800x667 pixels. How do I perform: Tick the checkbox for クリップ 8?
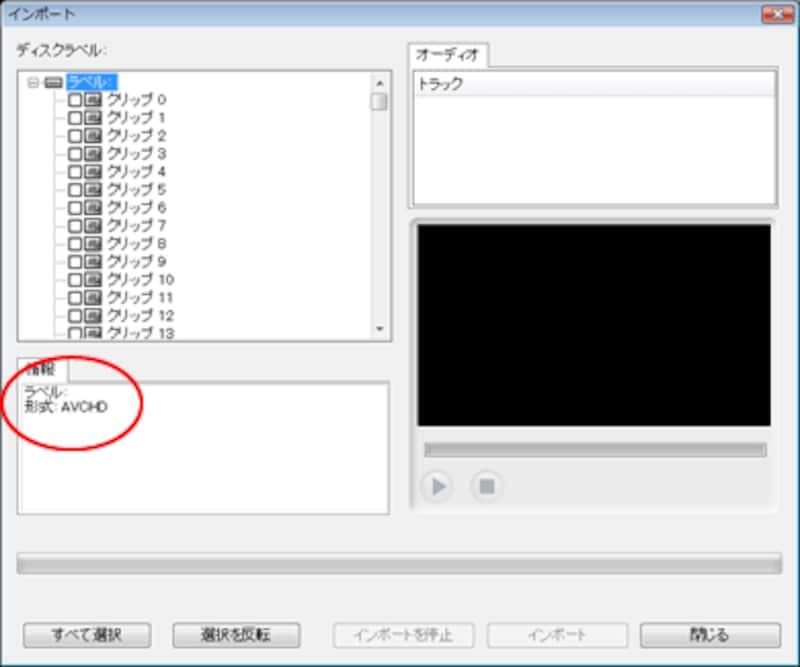75,243
